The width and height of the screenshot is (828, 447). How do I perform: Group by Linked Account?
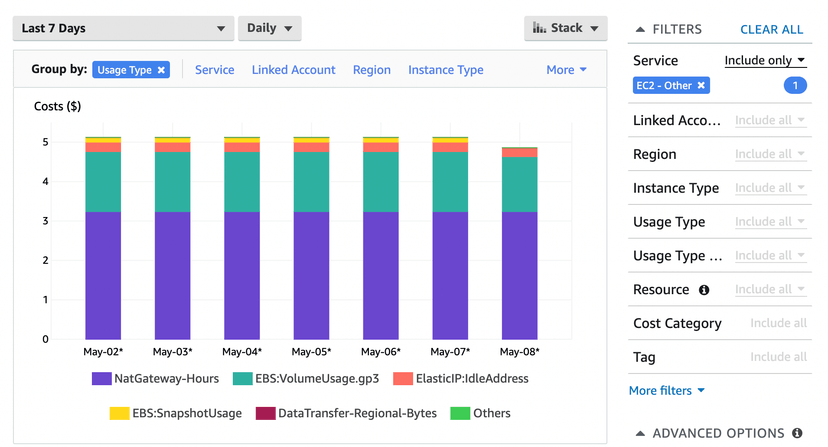[x=293, y=70]
